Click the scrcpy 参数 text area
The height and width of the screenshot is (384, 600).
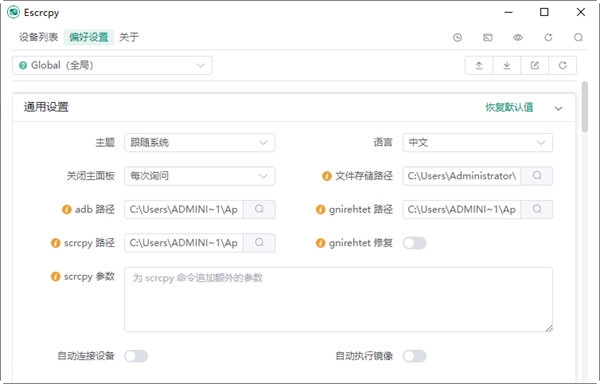point(338,299)
